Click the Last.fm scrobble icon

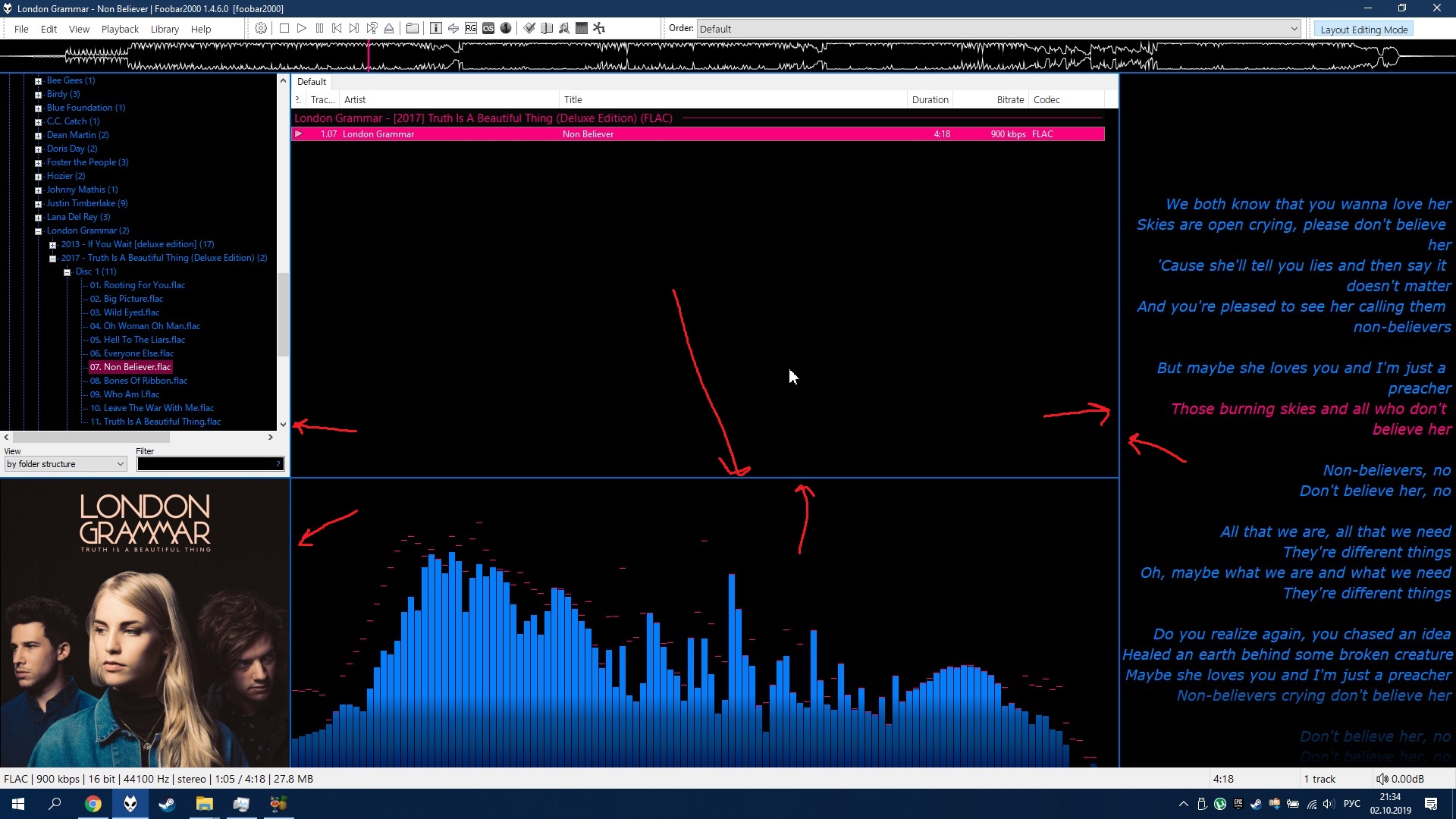coord(488,28)
